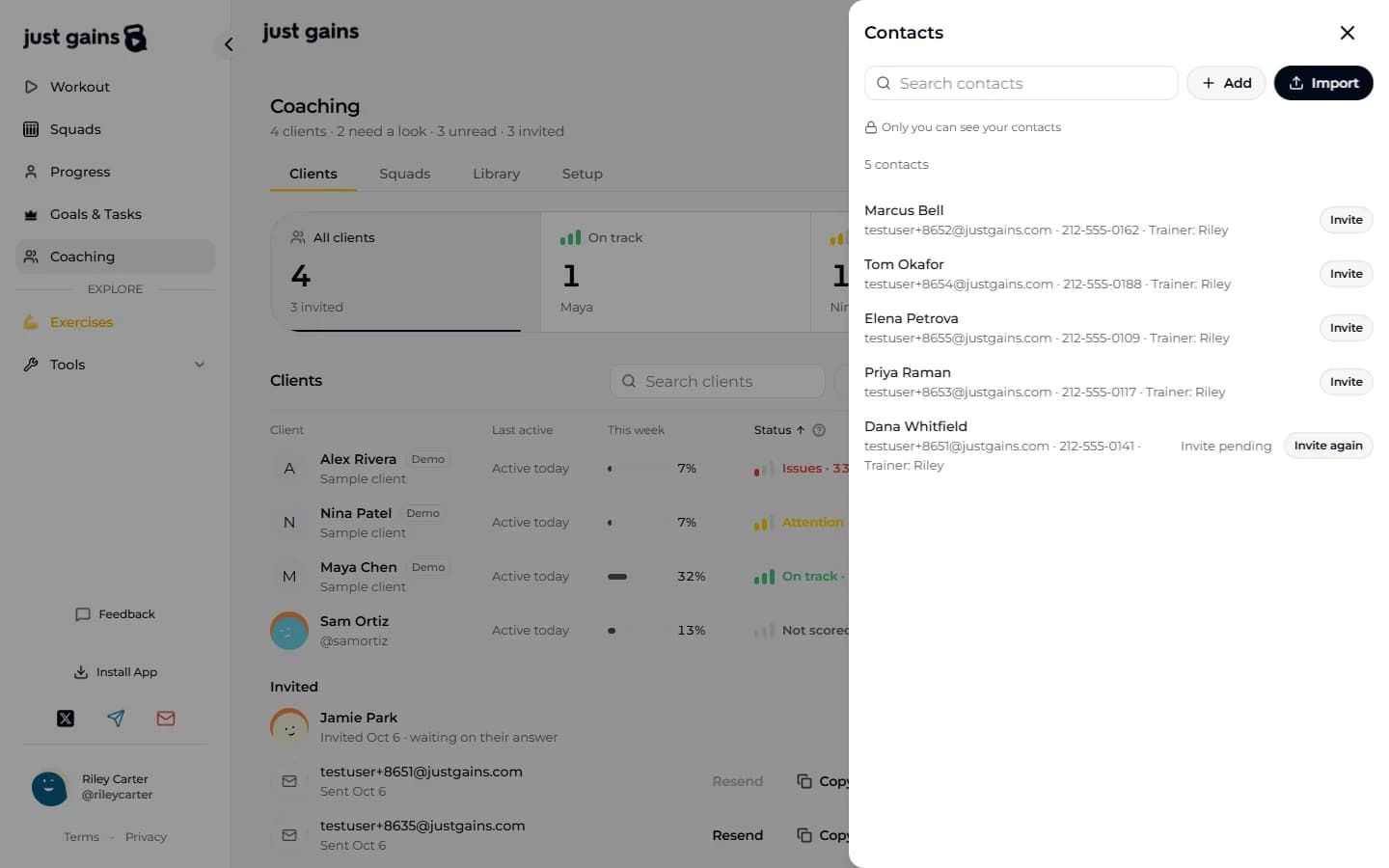1389x868 pixels.
Task: Select the All clients summary card
Action: click(405, 272)
